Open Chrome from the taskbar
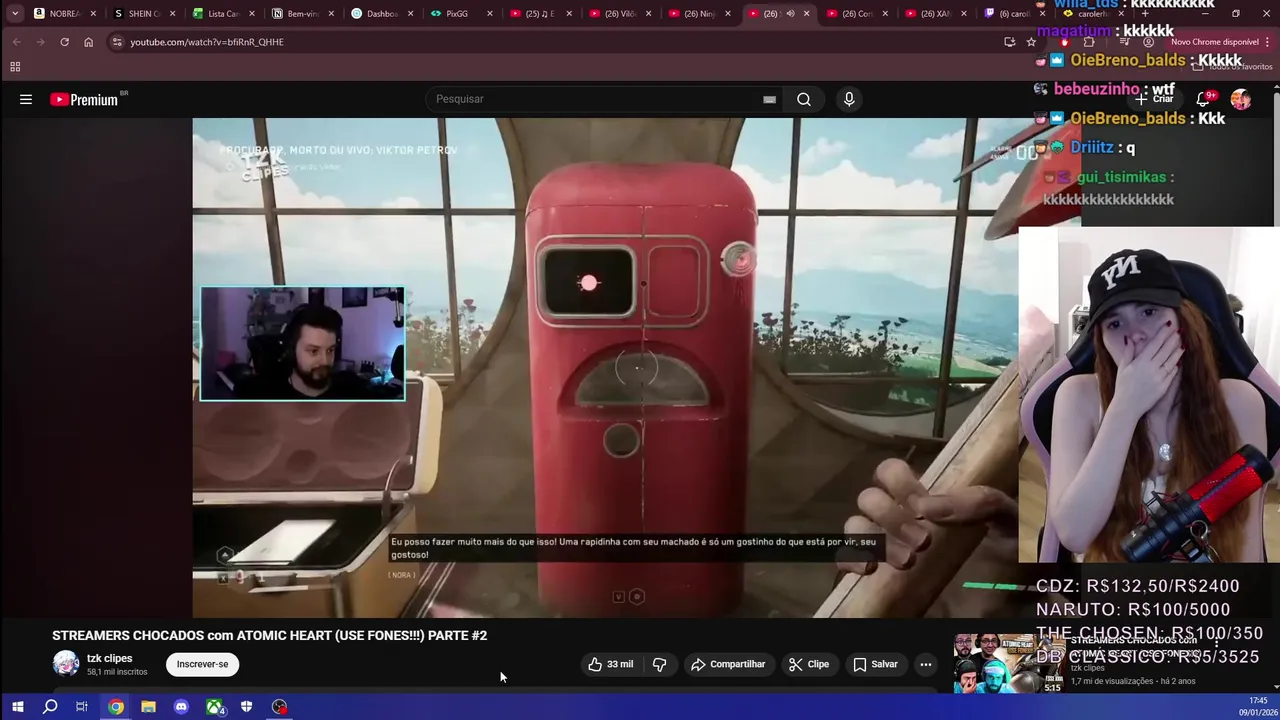 point(116,707)
